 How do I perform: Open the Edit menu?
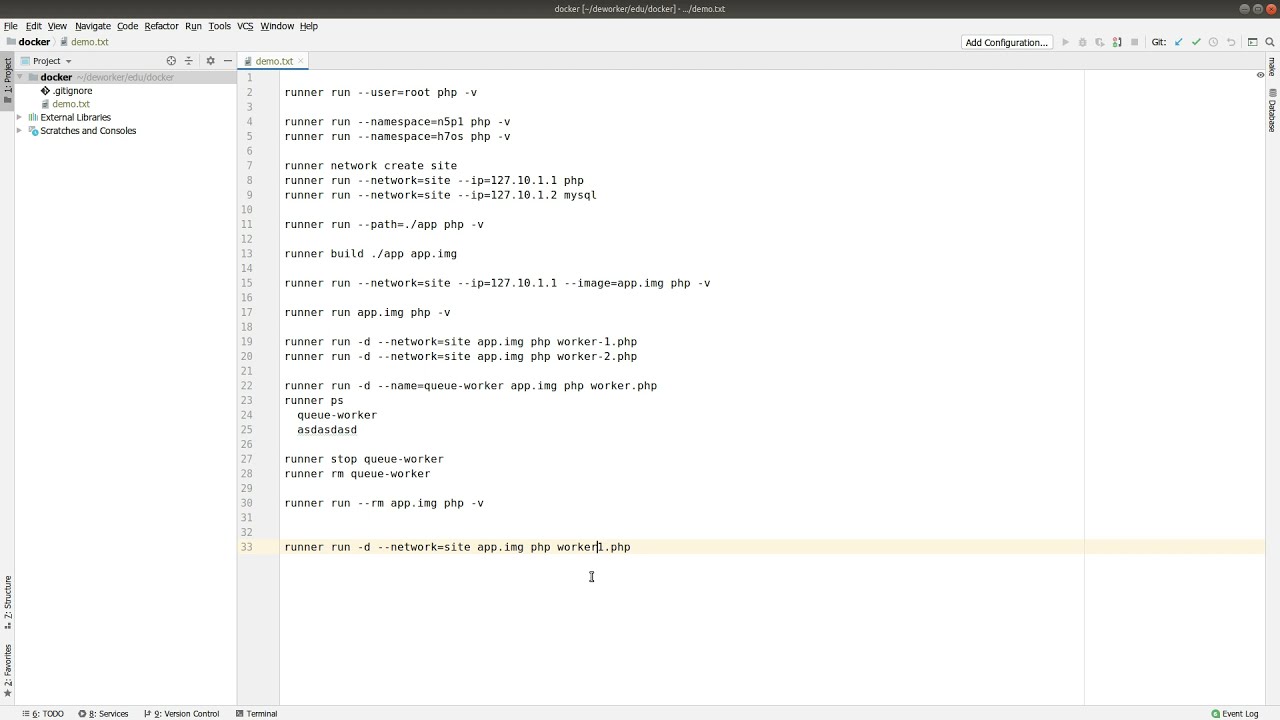(34, 26)
